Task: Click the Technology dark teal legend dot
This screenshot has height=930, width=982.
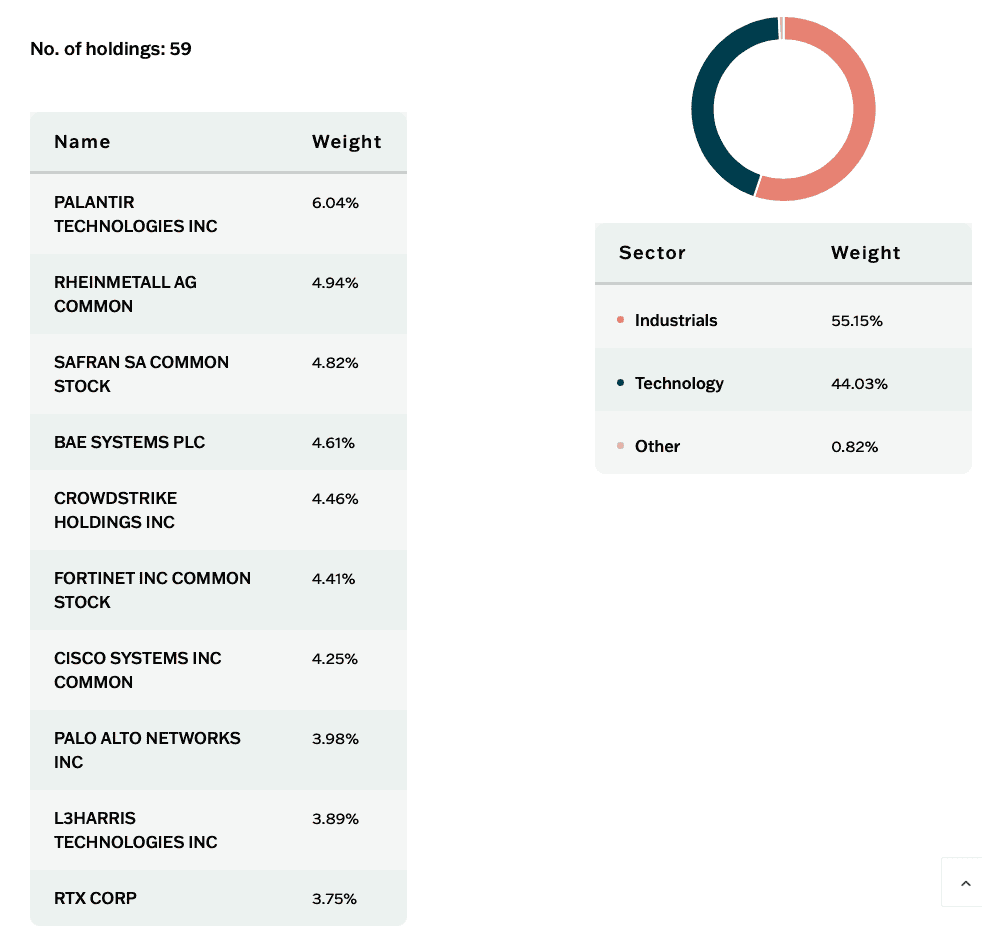Action: (621, 383)
